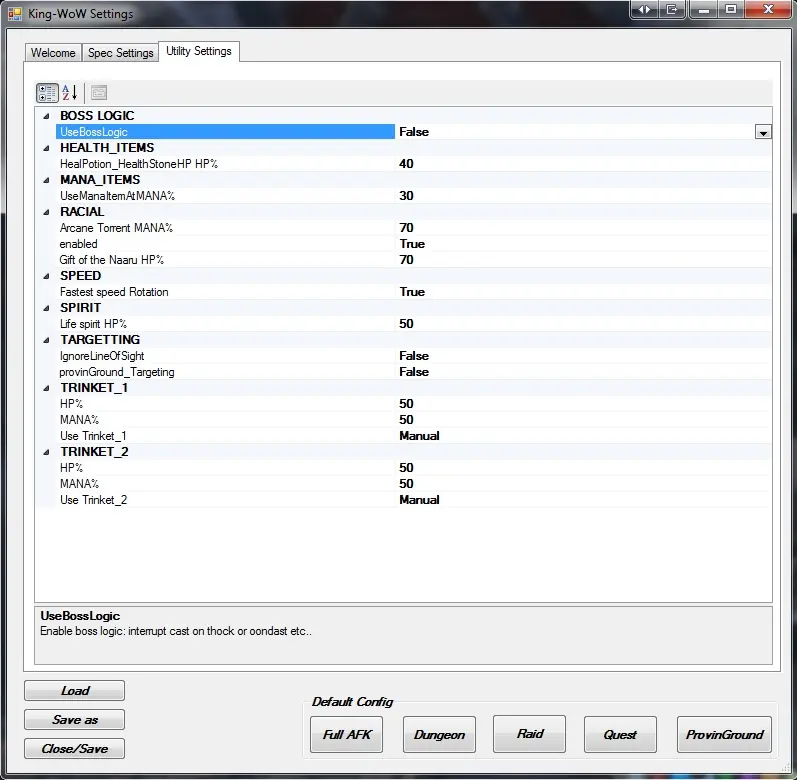
Task: Click the provinGround_Targeting False value
Action: point(414,372)
